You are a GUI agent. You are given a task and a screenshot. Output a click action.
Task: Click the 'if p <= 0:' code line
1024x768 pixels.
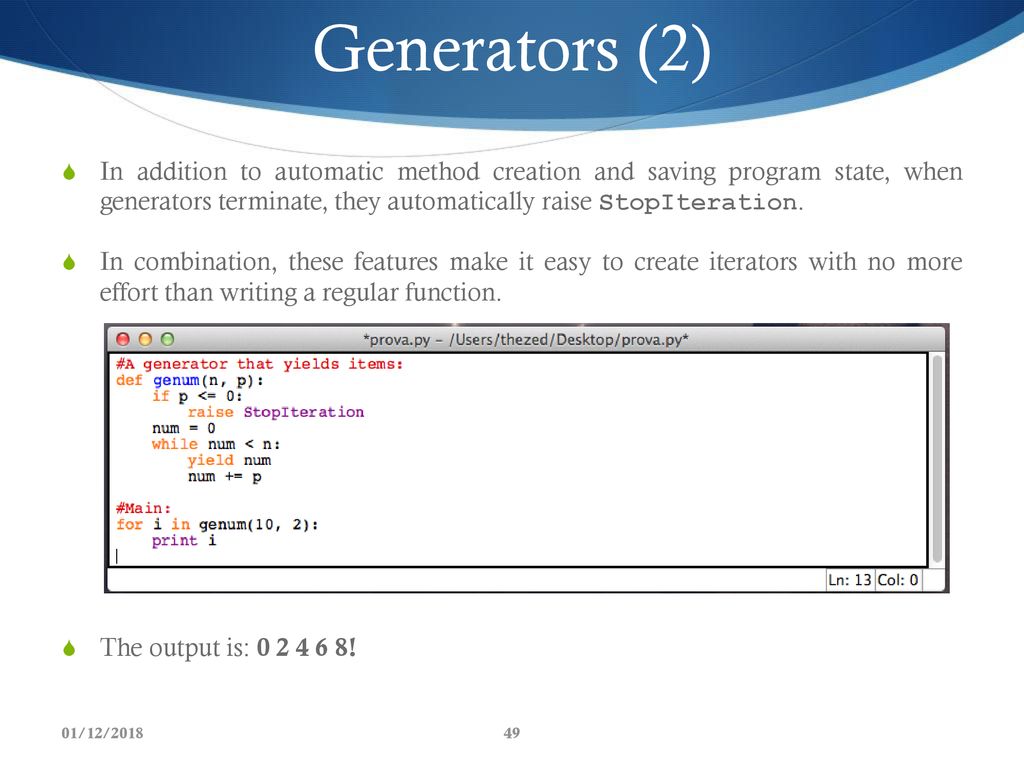197,396
